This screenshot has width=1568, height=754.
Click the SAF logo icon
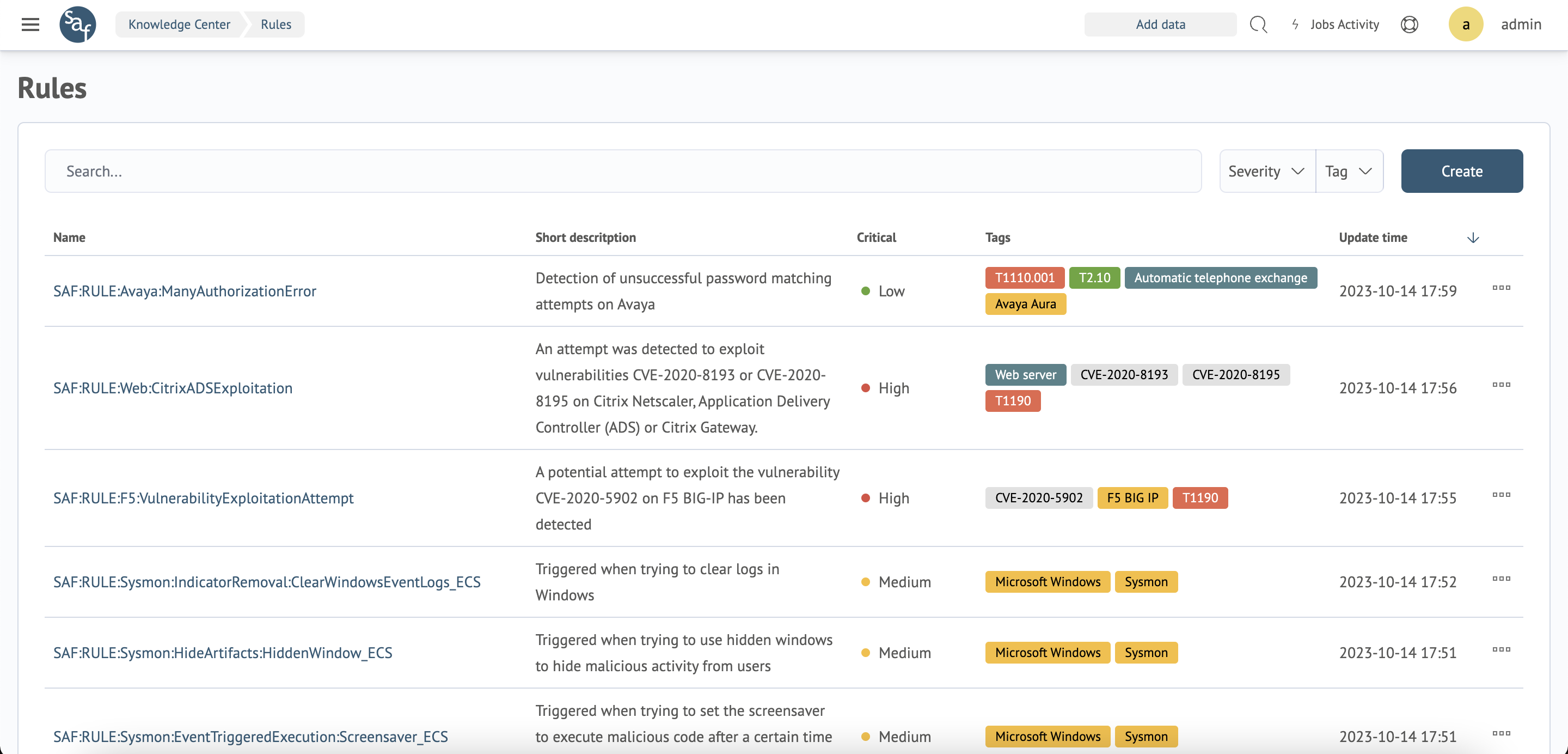pos(77,25)
